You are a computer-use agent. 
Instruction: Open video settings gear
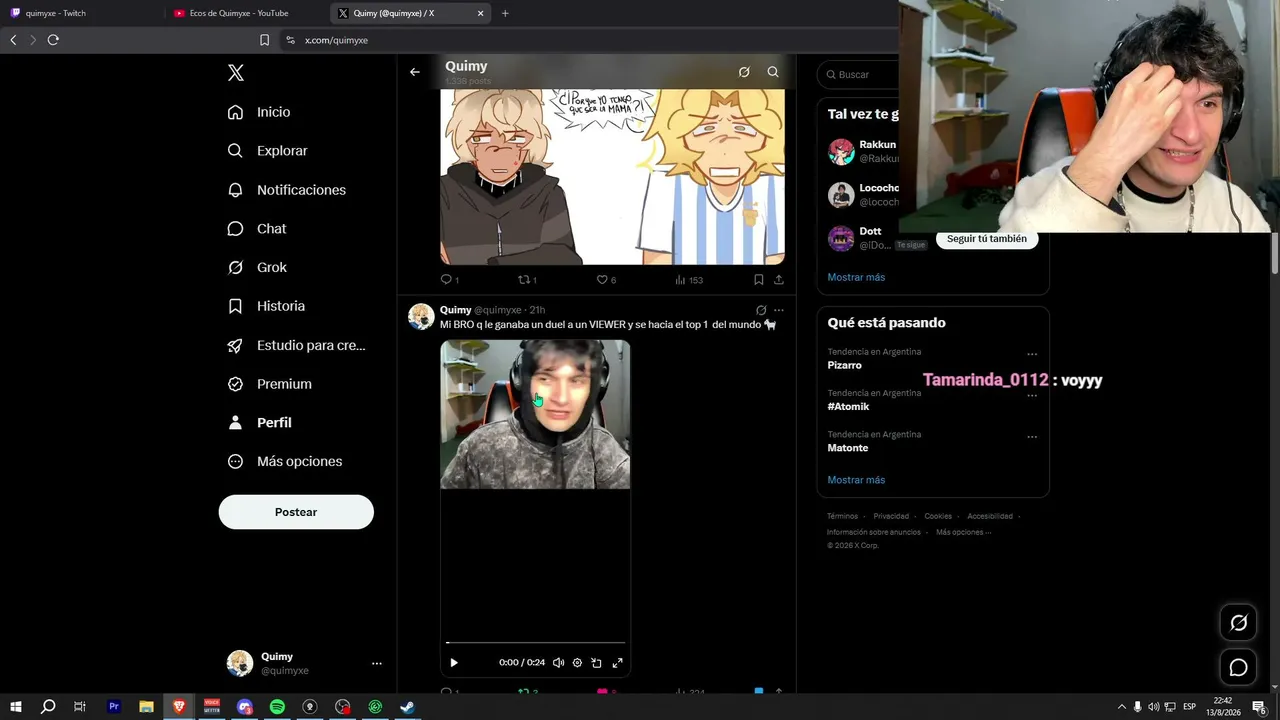pos(577,663)
